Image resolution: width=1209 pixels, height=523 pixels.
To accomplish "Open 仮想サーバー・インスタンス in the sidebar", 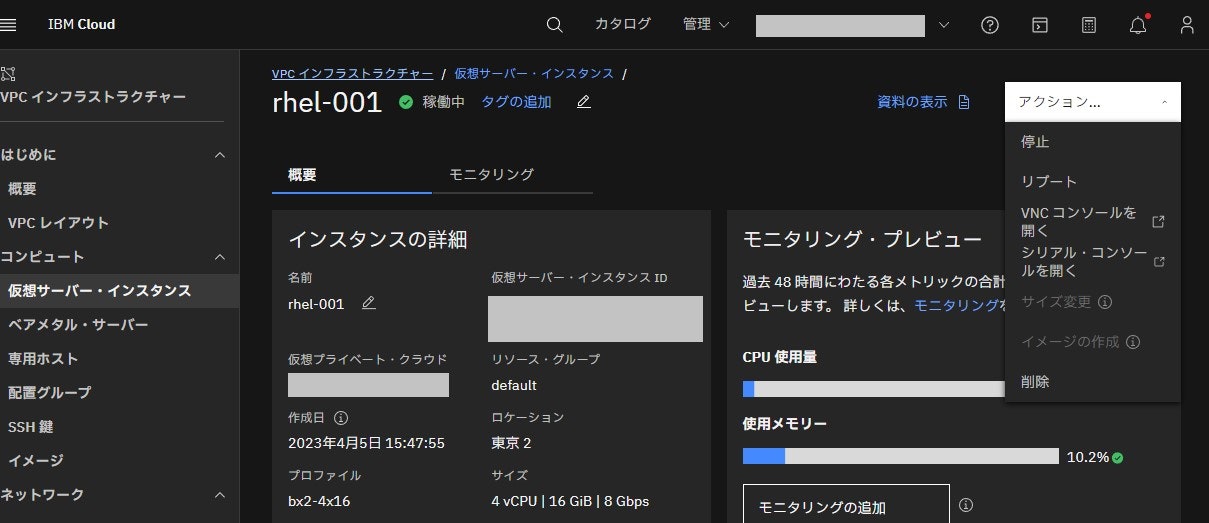I will point(120,291).
